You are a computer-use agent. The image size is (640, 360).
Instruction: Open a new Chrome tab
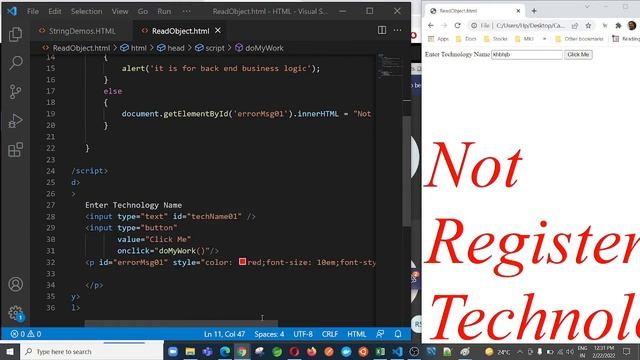tap(534, 11)
